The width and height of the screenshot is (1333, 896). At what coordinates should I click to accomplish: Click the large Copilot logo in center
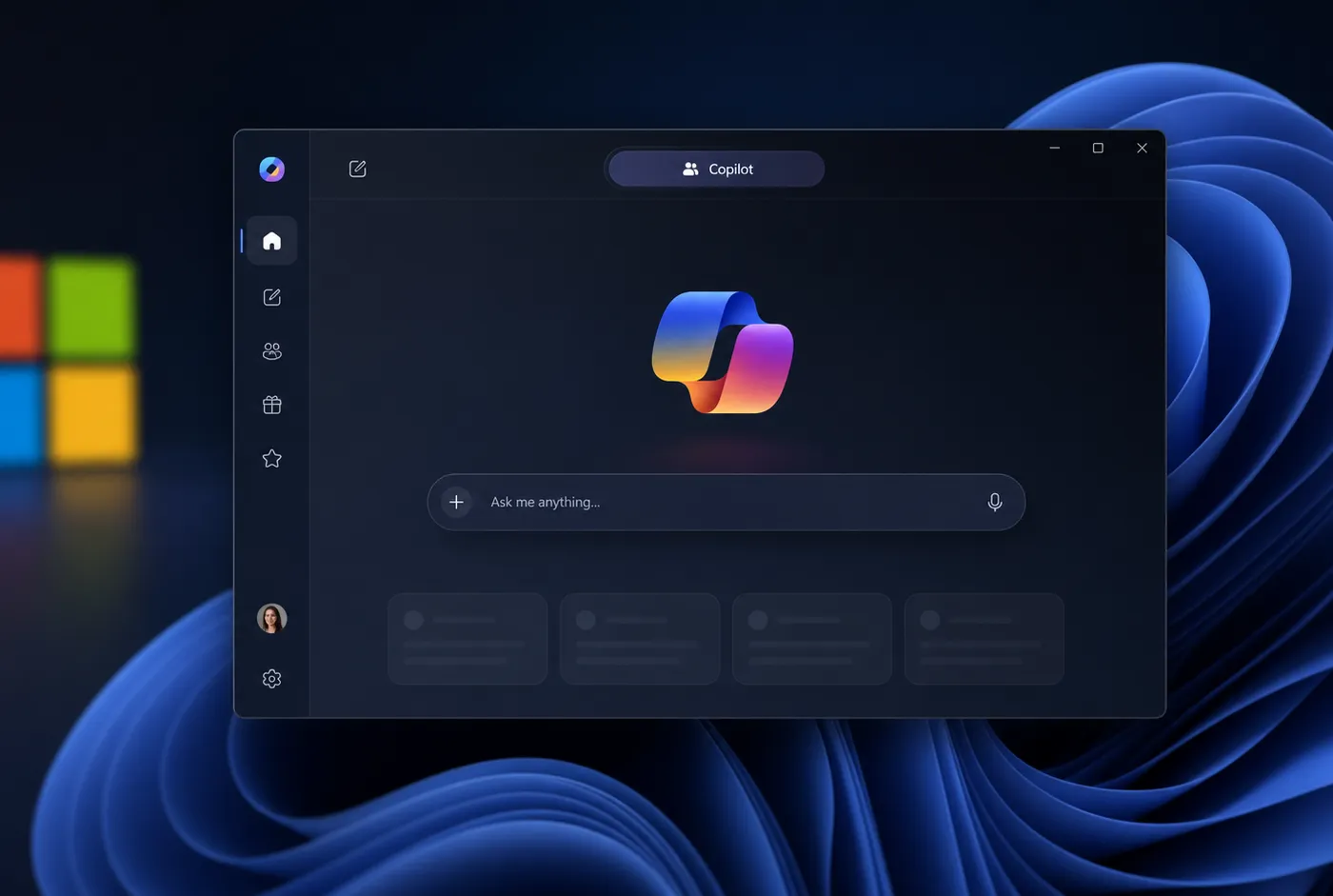point(723,352)
